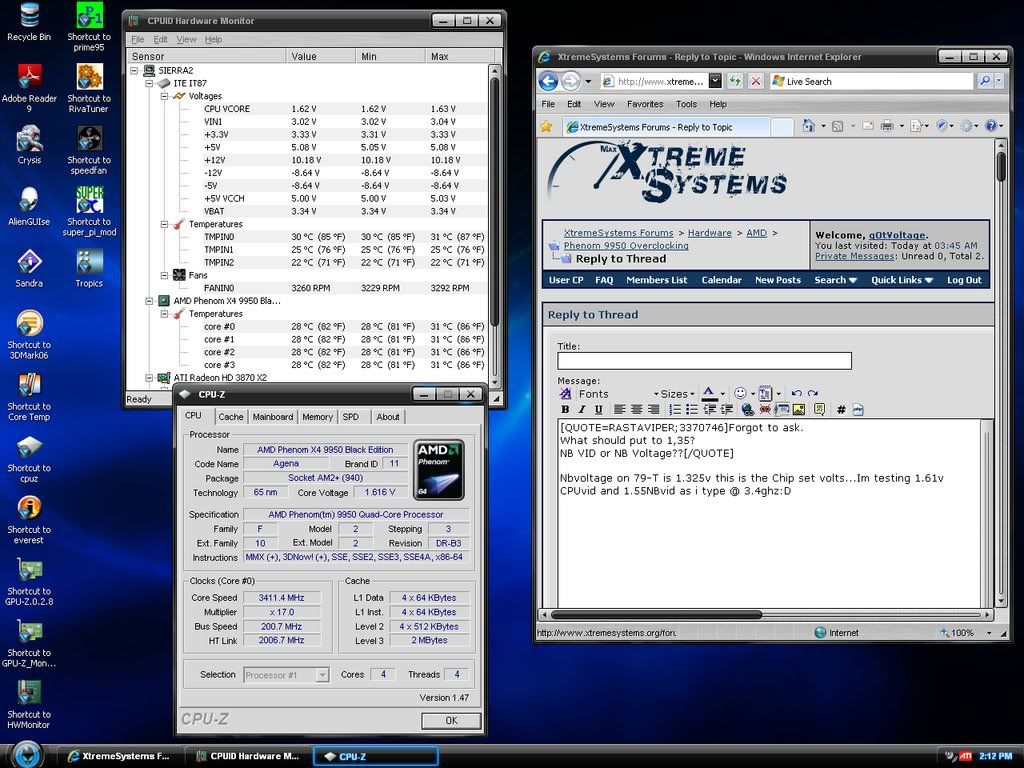Open the address bar history dropdown

tap(715, 81)
